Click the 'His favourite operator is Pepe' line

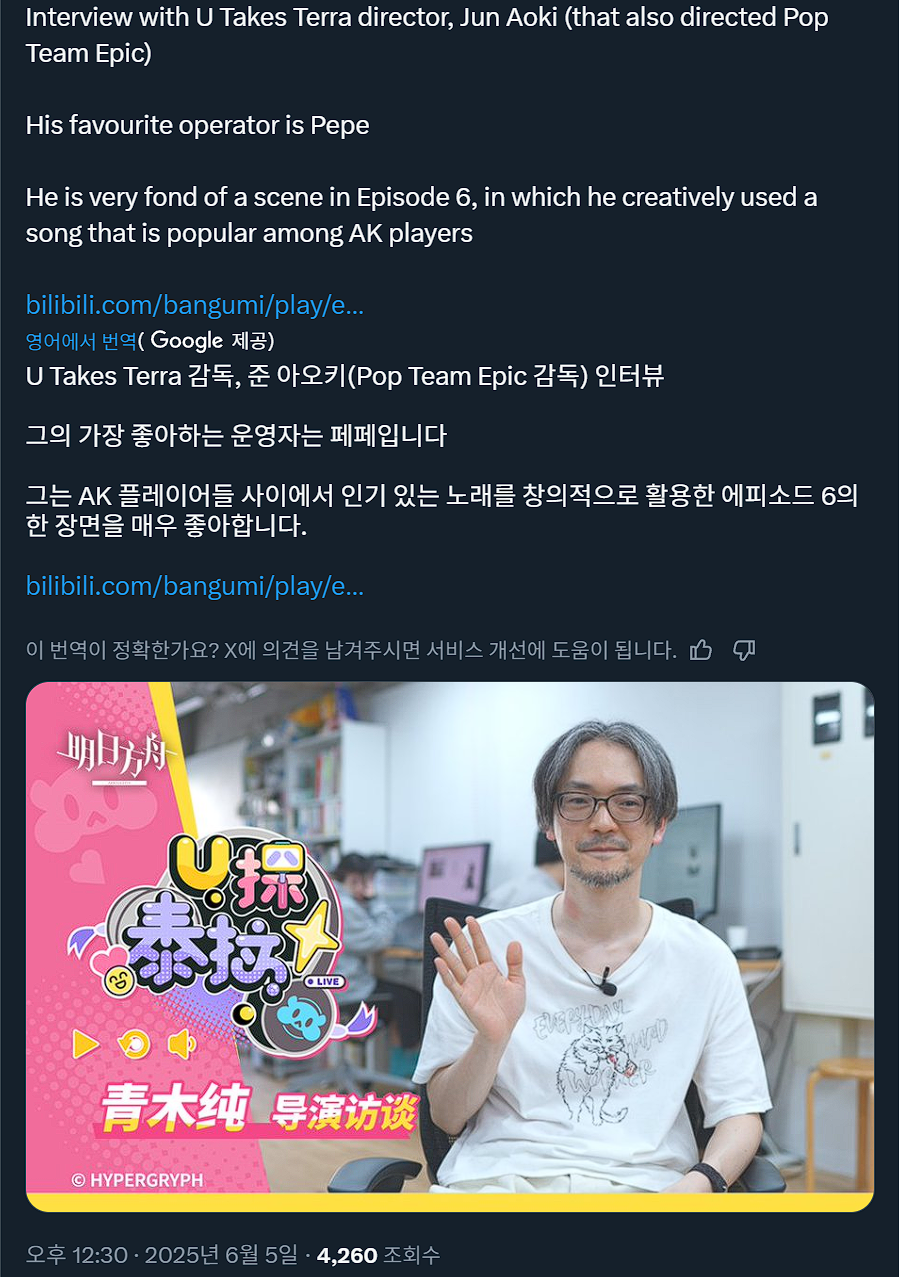point(197,125)
